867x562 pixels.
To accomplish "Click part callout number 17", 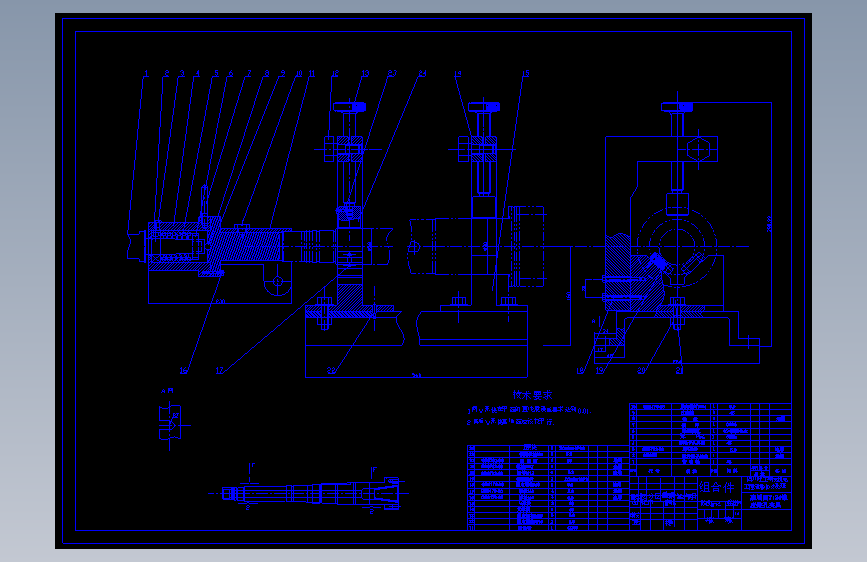I will coord(220,371).
